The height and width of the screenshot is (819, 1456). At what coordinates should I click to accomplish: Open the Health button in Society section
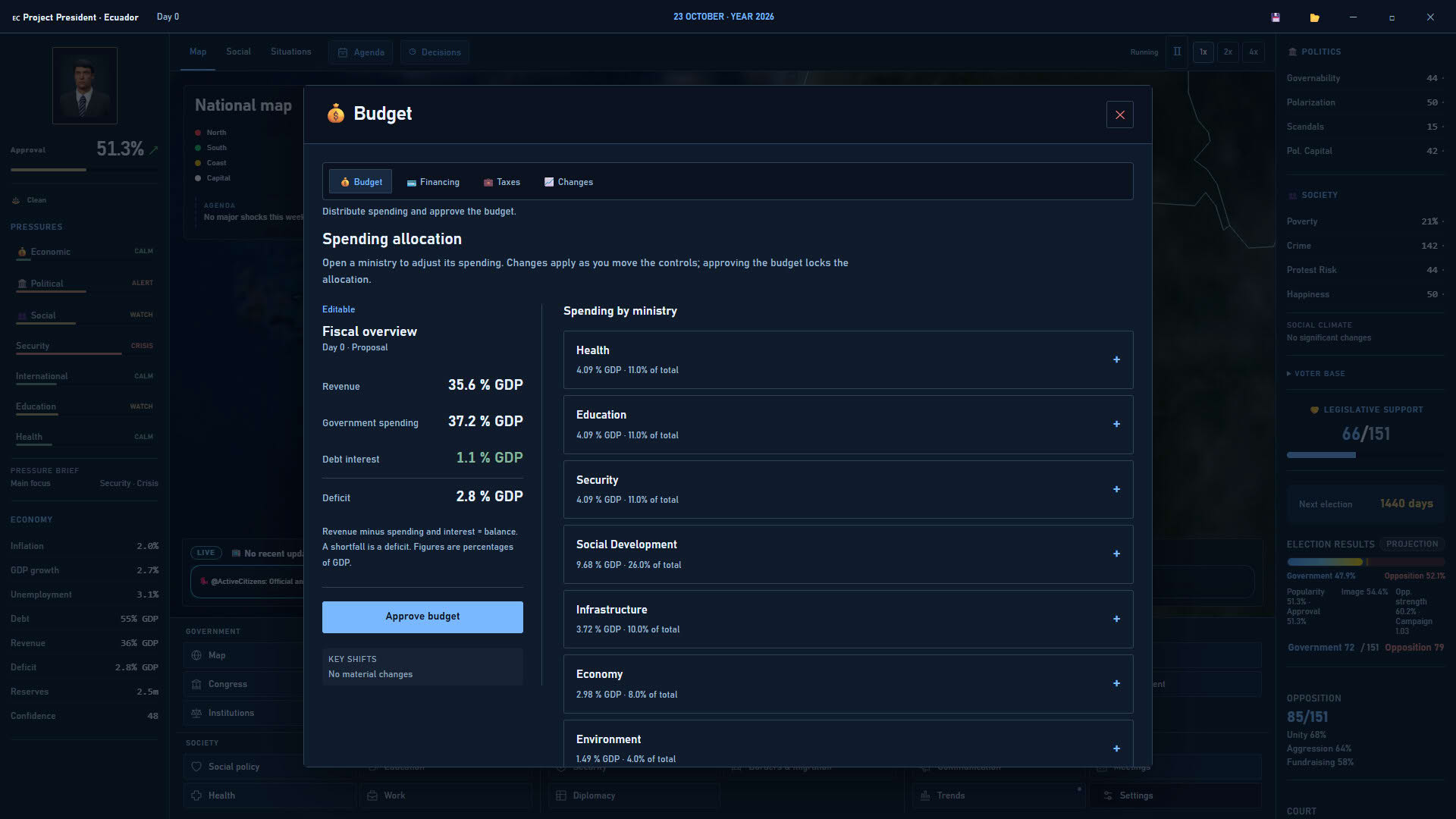[x=268, y=795]
